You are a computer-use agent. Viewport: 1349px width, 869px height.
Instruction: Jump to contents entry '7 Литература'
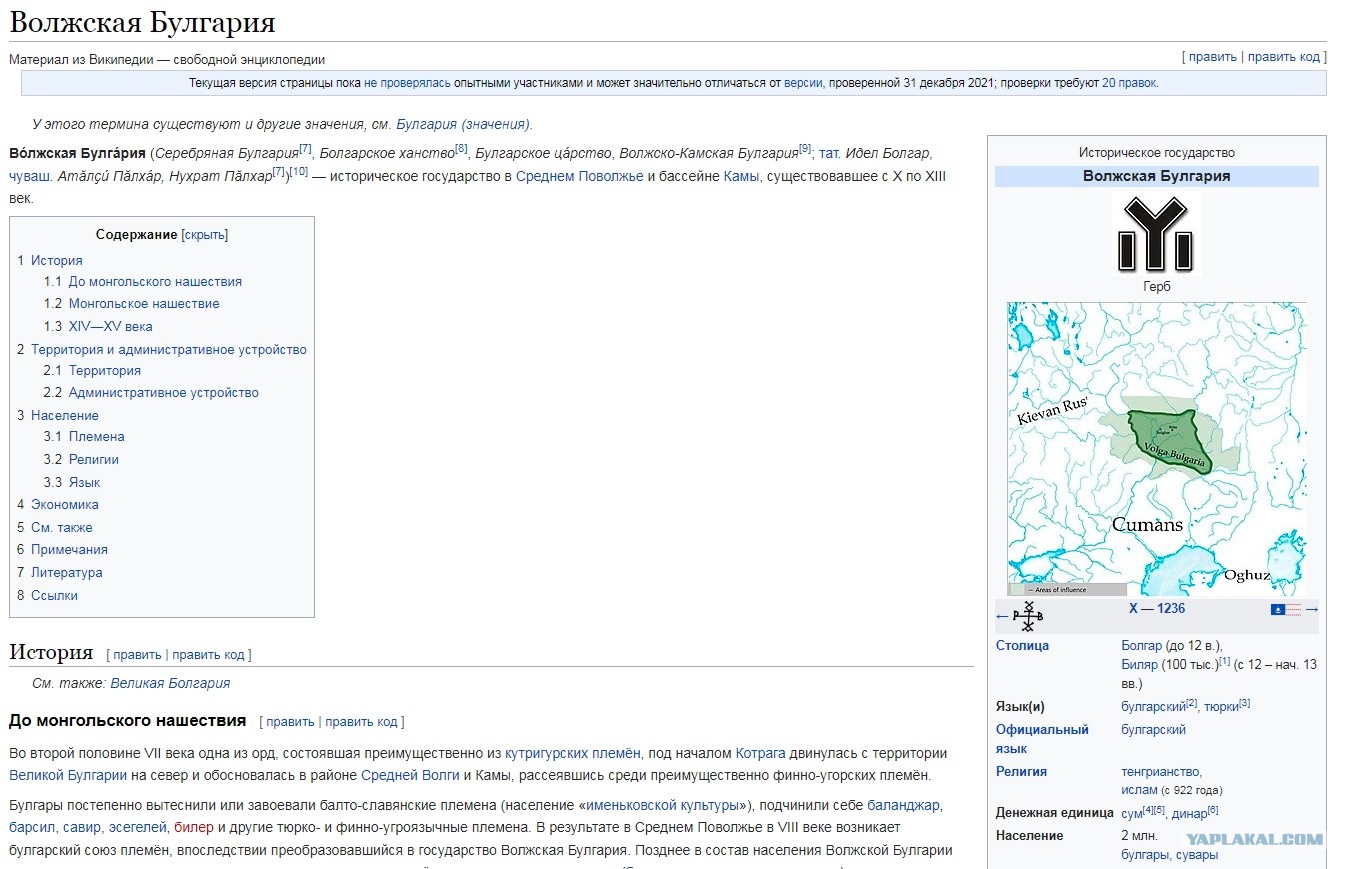pos(60,573)
